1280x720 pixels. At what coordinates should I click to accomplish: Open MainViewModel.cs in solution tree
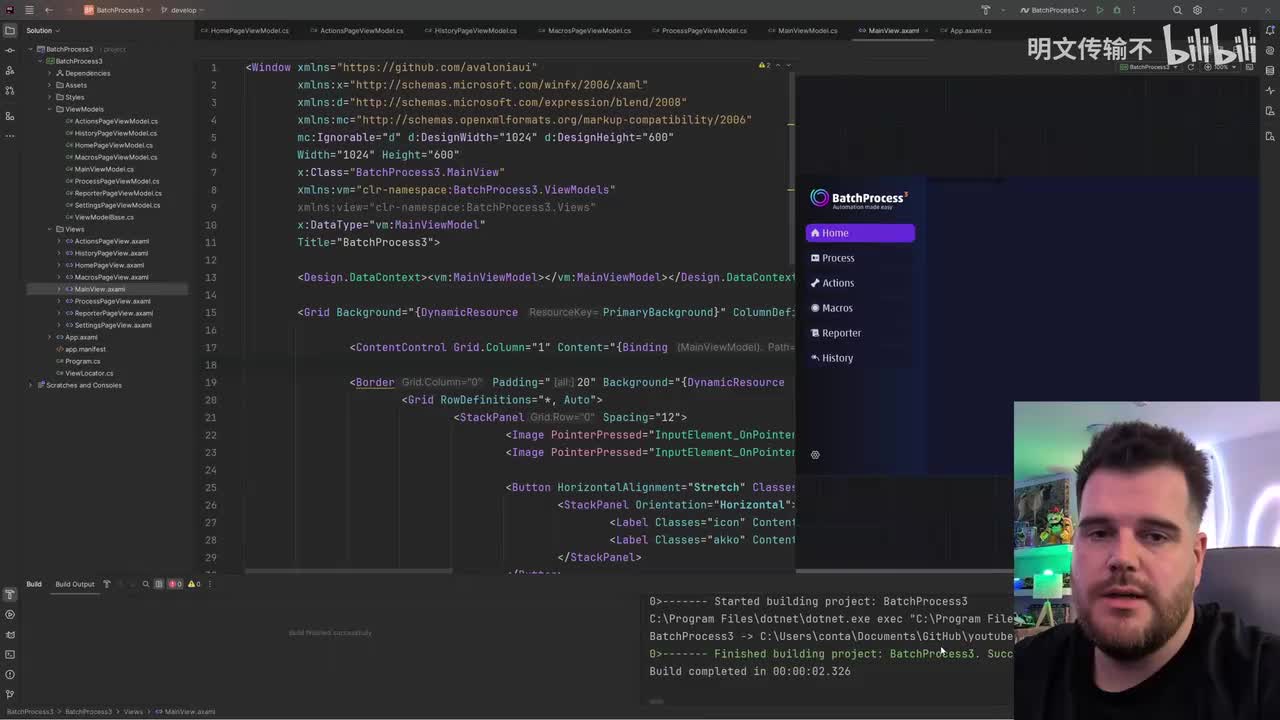104,169
